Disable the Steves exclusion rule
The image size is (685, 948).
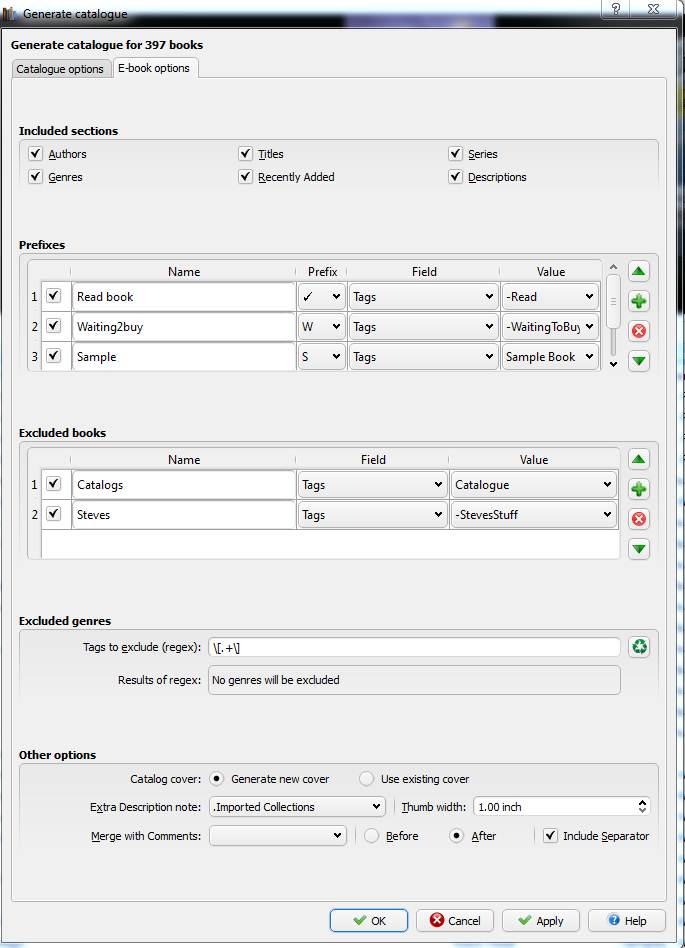pos(54,514)
